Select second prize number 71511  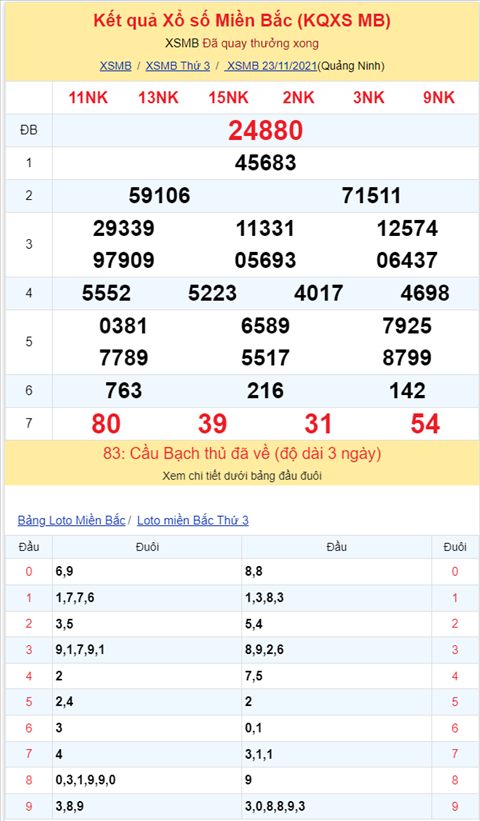coord(372,195)
